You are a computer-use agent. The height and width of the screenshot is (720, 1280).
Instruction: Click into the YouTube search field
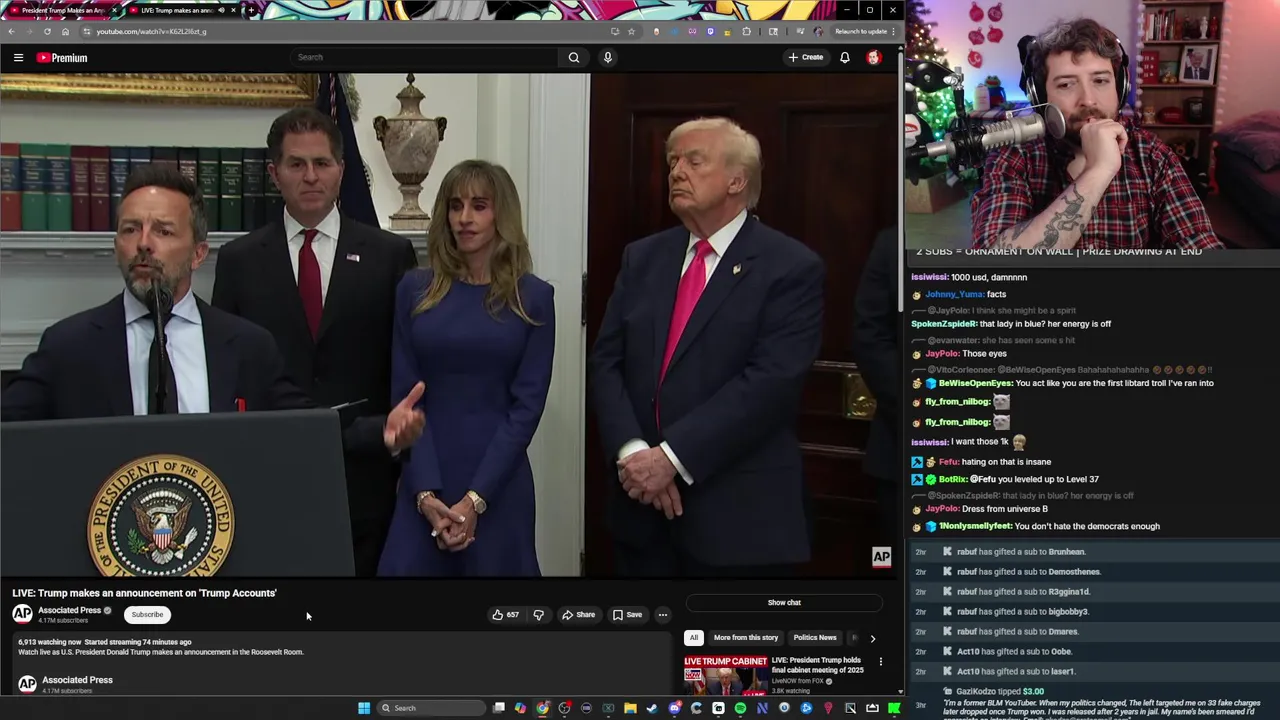click(x=425, y=57)
